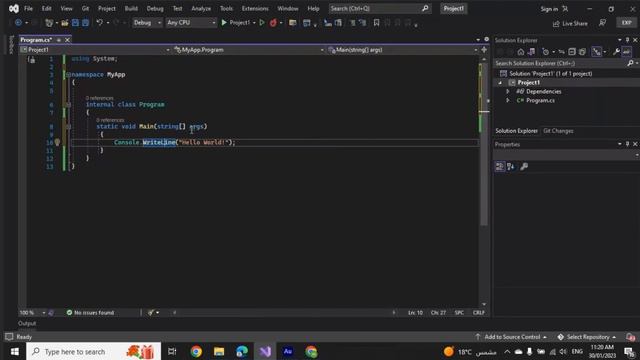This screenshot has width=640, height=360.
Task: Click the Search (Ctrl+Q) box
Action: [380, 9]
